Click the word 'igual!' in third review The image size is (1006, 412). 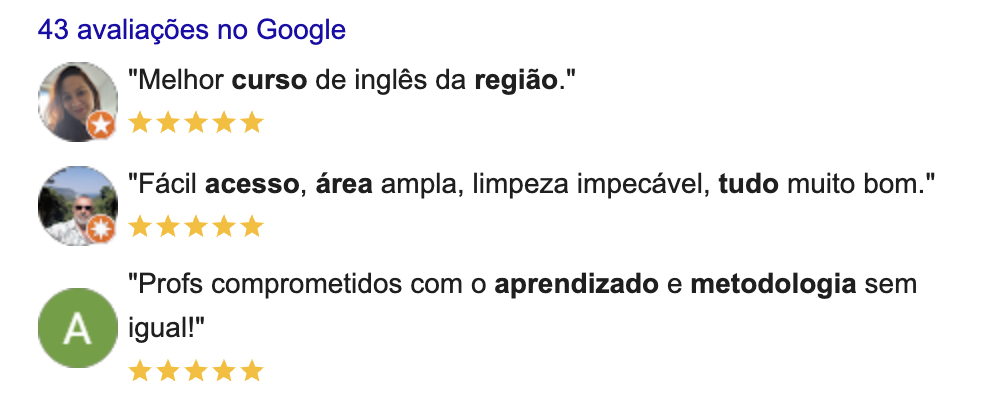(166, 330)
